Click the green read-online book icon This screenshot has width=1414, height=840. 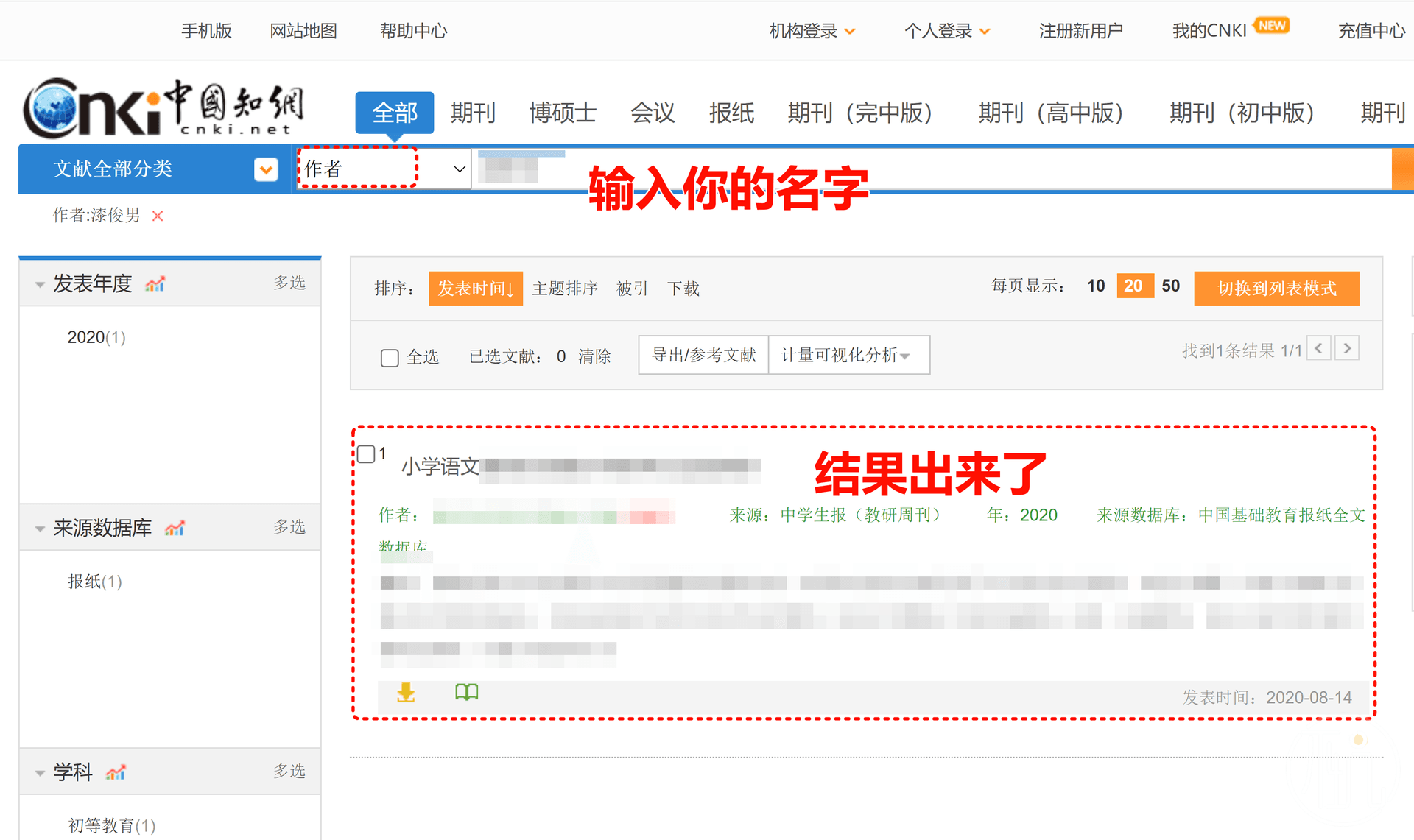point(466,692)
